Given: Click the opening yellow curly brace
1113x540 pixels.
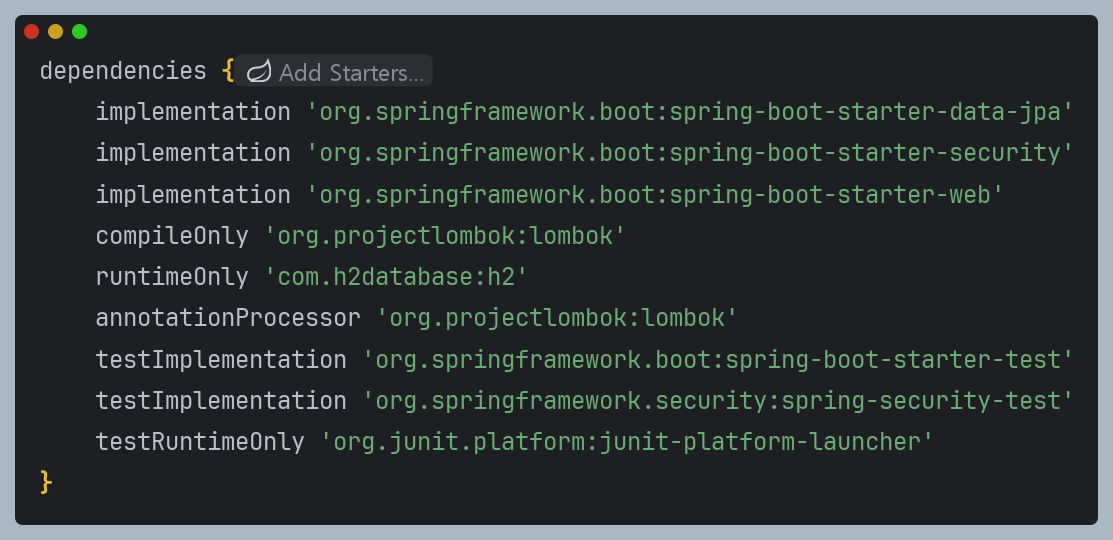Looking at the screenshot, I should [228, 71].
